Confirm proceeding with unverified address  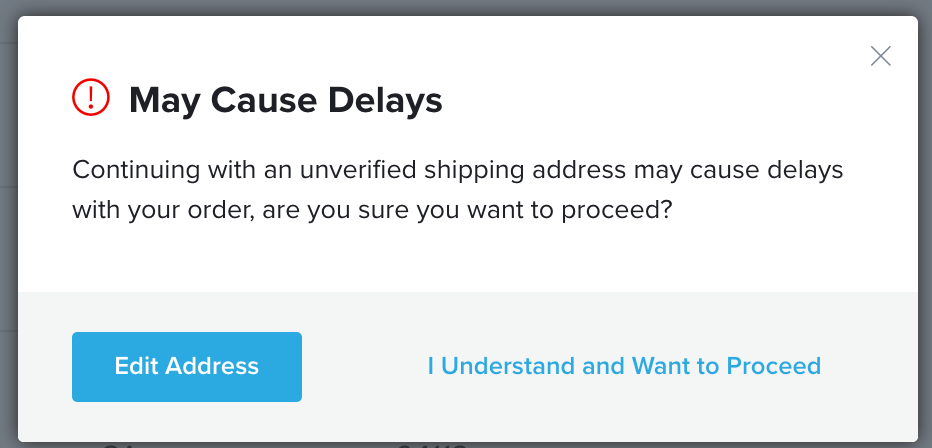tap(624, 366)
